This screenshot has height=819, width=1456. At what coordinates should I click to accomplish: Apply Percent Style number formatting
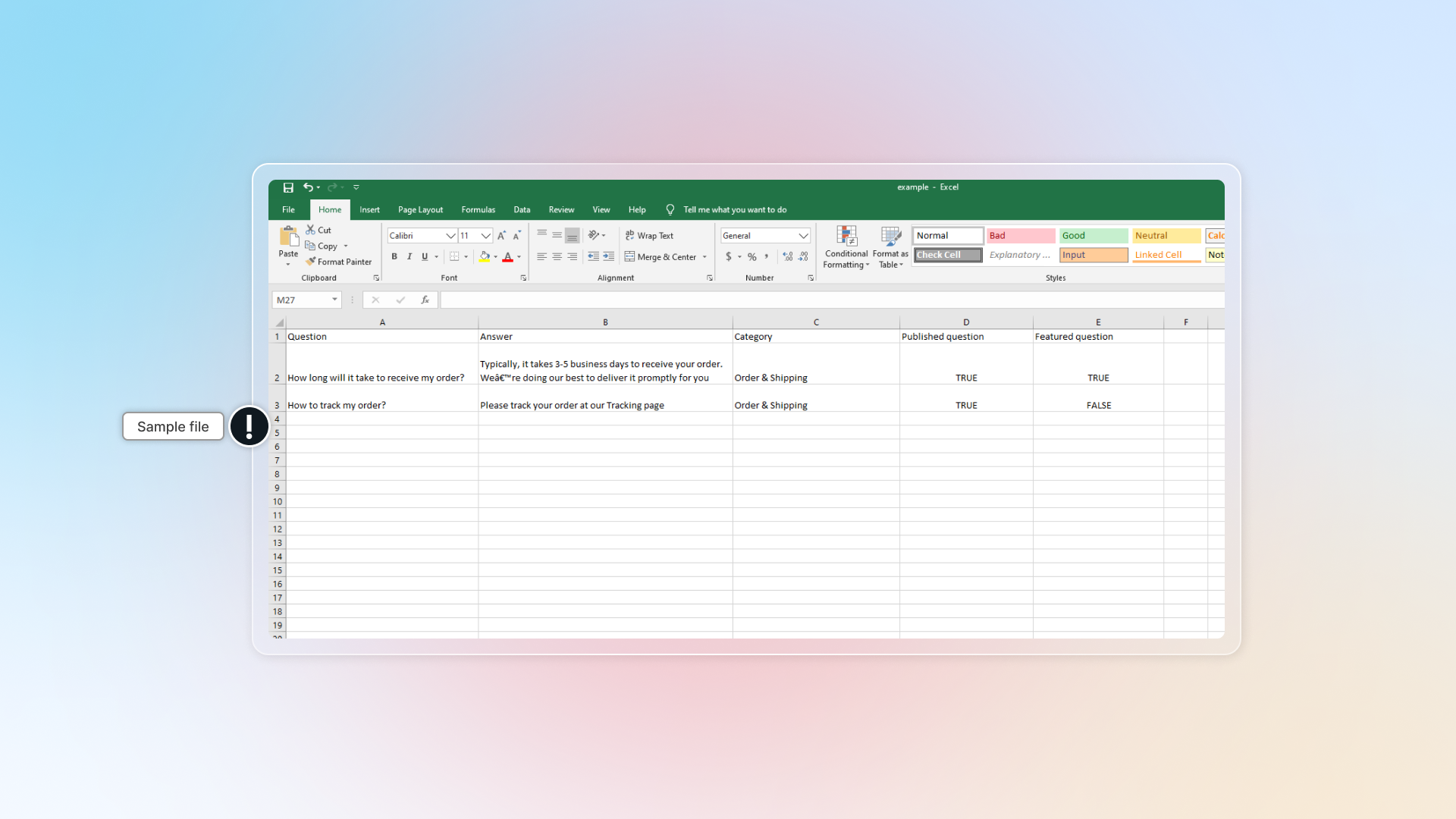(x=752, y=256)
